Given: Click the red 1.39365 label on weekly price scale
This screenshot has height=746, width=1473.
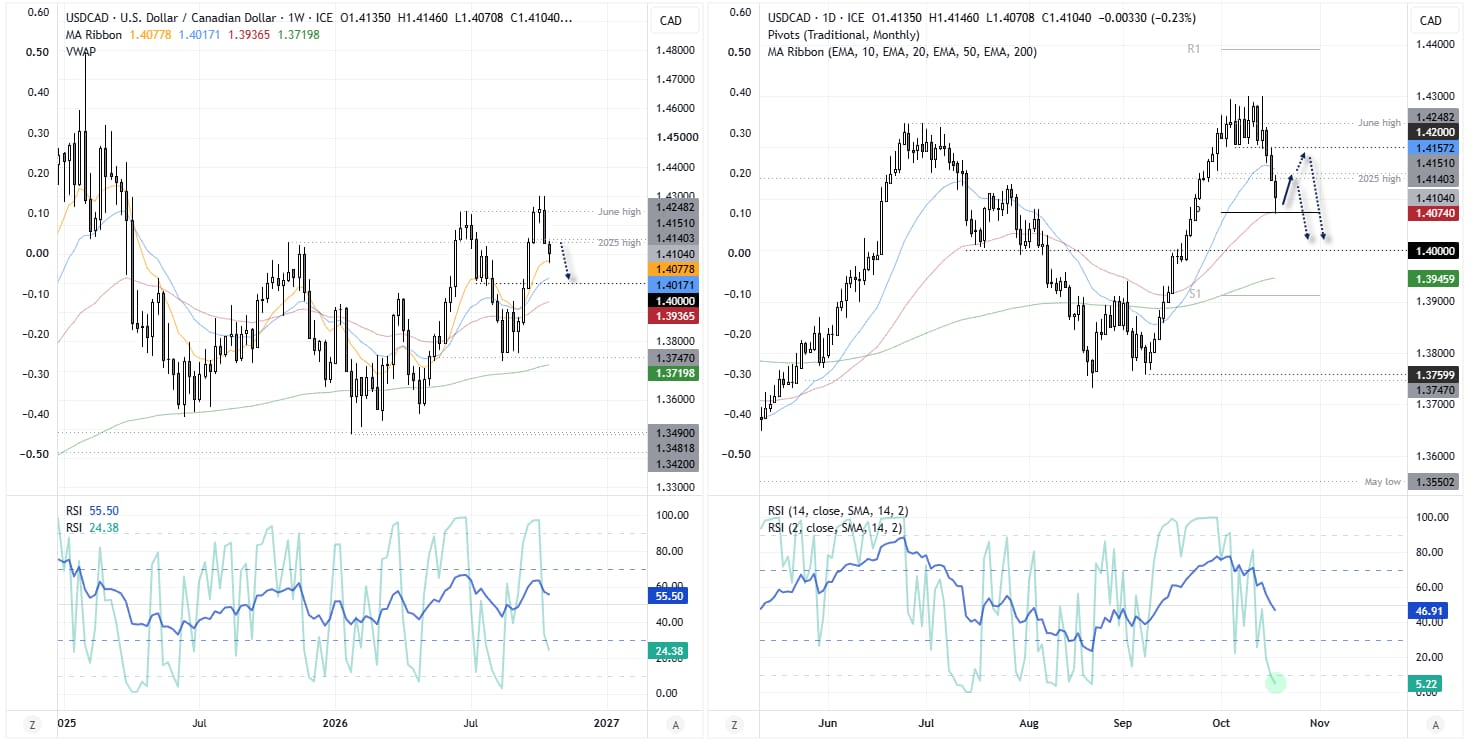Looking at the screenshot, I should click(x=673, y=316).
